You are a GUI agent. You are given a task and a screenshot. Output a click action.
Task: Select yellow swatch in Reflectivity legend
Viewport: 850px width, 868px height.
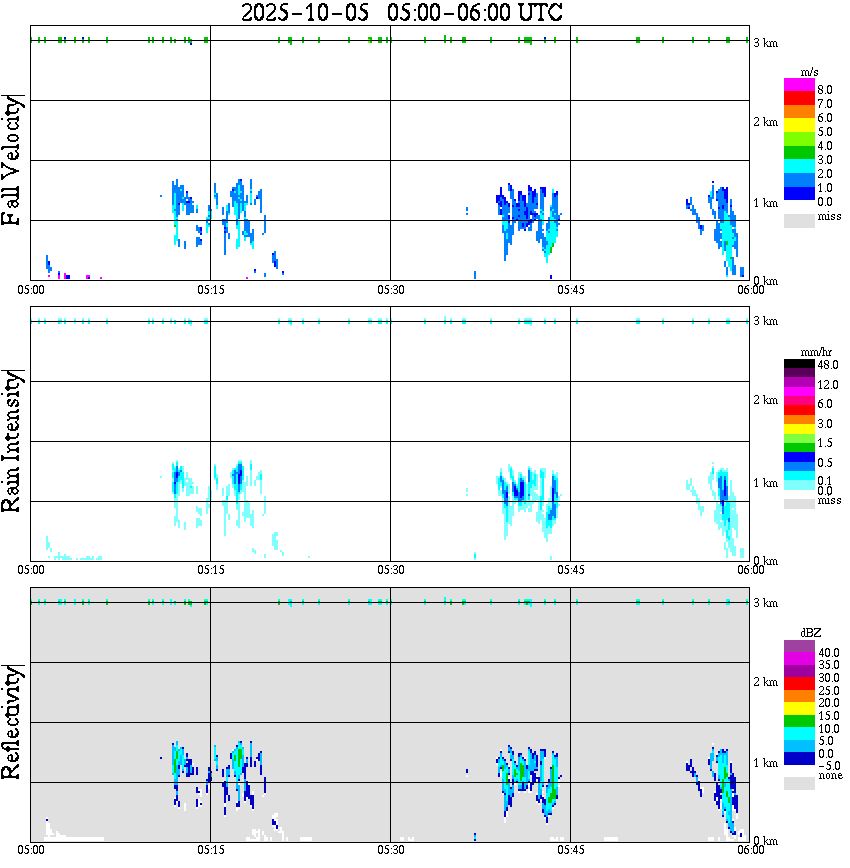[x=799, y=709]
